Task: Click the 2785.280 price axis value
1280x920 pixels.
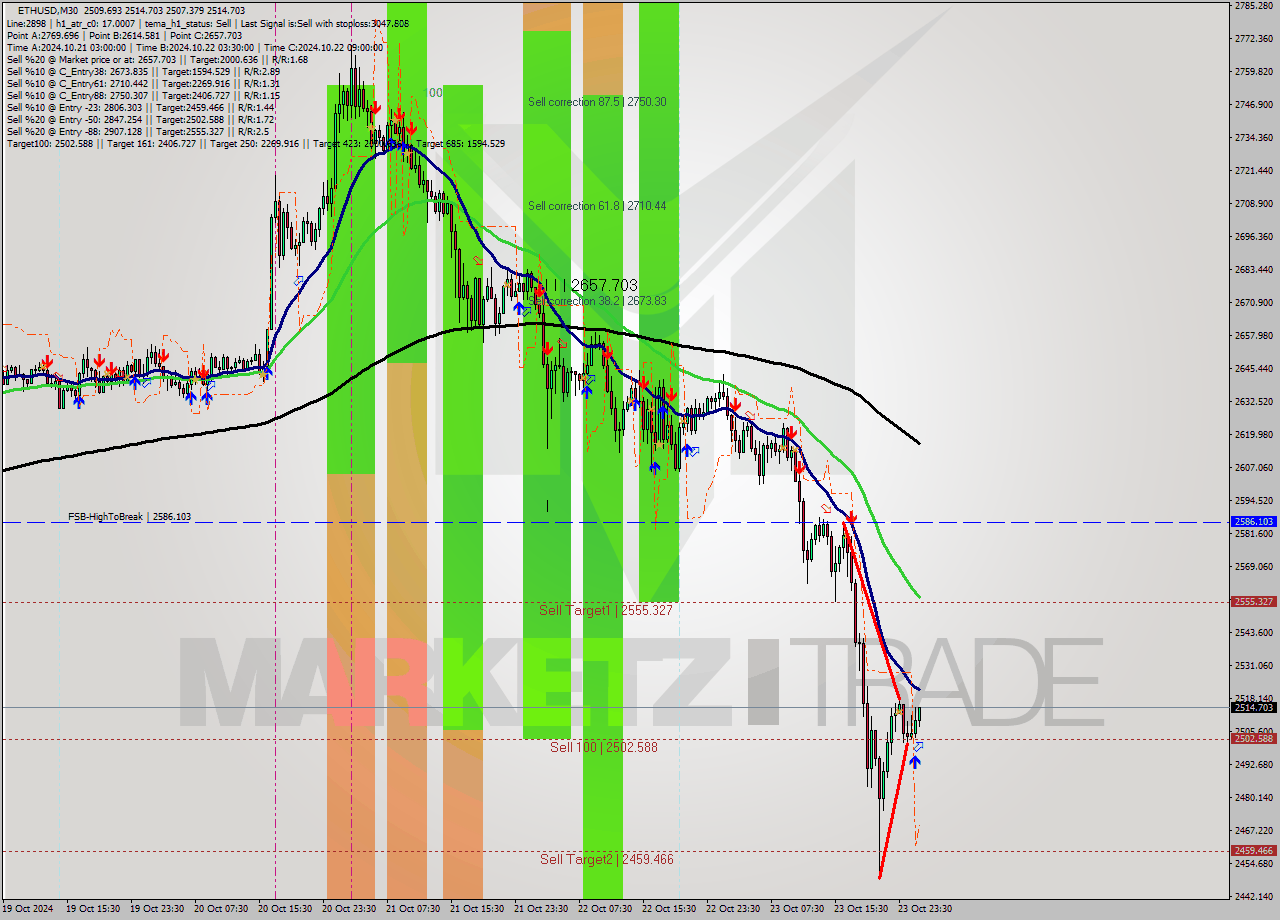Action: [x=1254, y=6]
